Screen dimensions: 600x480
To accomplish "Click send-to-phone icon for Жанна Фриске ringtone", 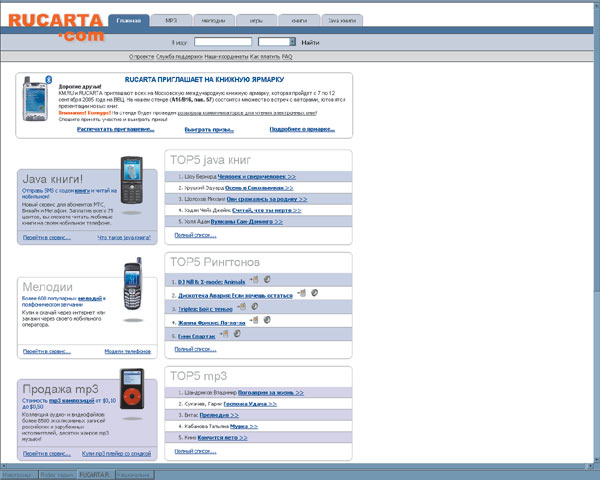I will point(254,320).
